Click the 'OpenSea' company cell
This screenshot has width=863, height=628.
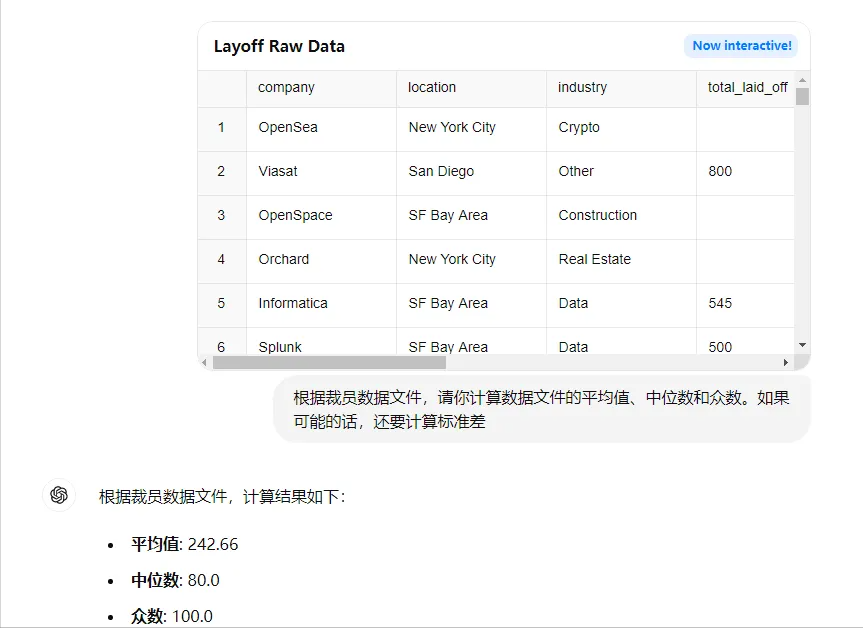pos(321,128)
